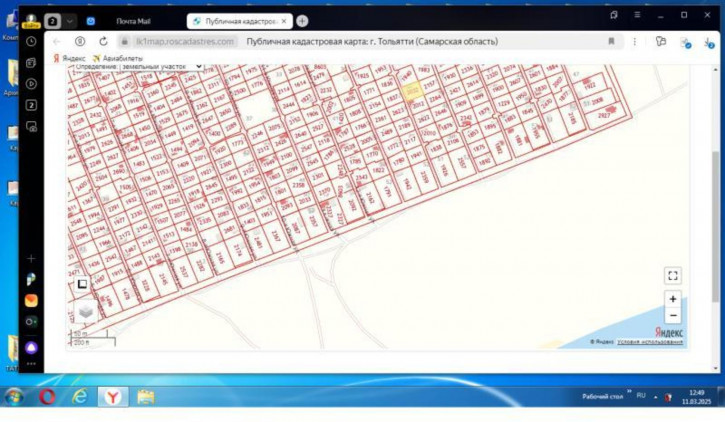Launch Yandex Browser from Windows taskbar
Screen dimensions: 725x422
pyautogui.click(x=113, y=397)
